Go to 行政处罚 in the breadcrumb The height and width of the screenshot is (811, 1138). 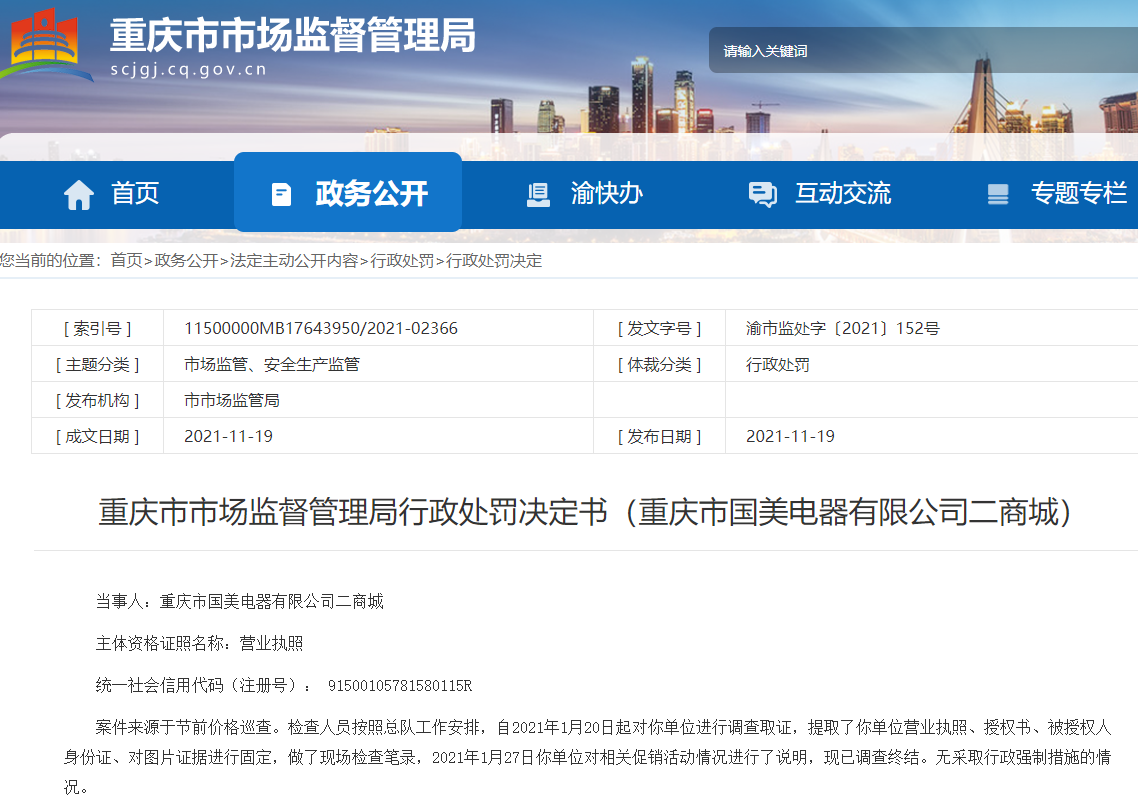pyautogui.click(x=402, y=261)
